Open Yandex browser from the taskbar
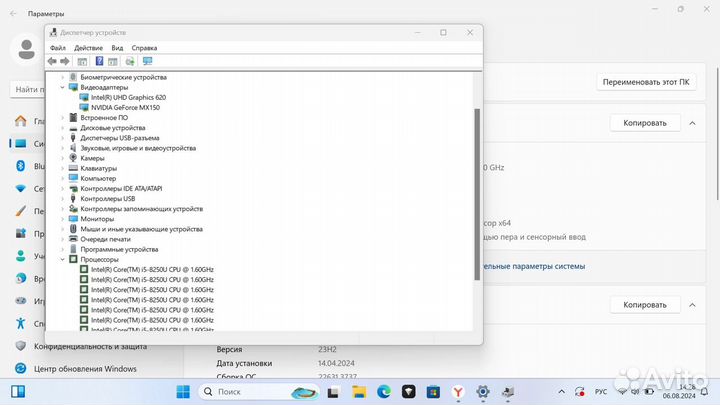The width and height of the screenshot is (720, 405). pos(458,392)
